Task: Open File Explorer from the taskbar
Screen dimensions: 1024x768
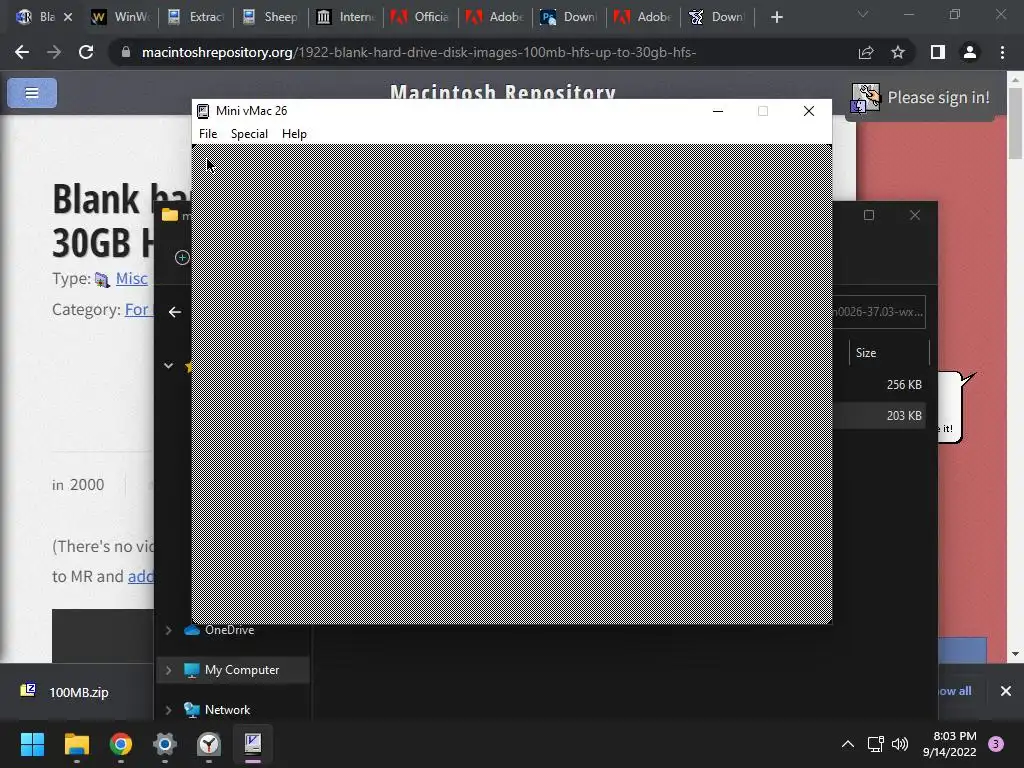Action: click(x=76, y=744)
